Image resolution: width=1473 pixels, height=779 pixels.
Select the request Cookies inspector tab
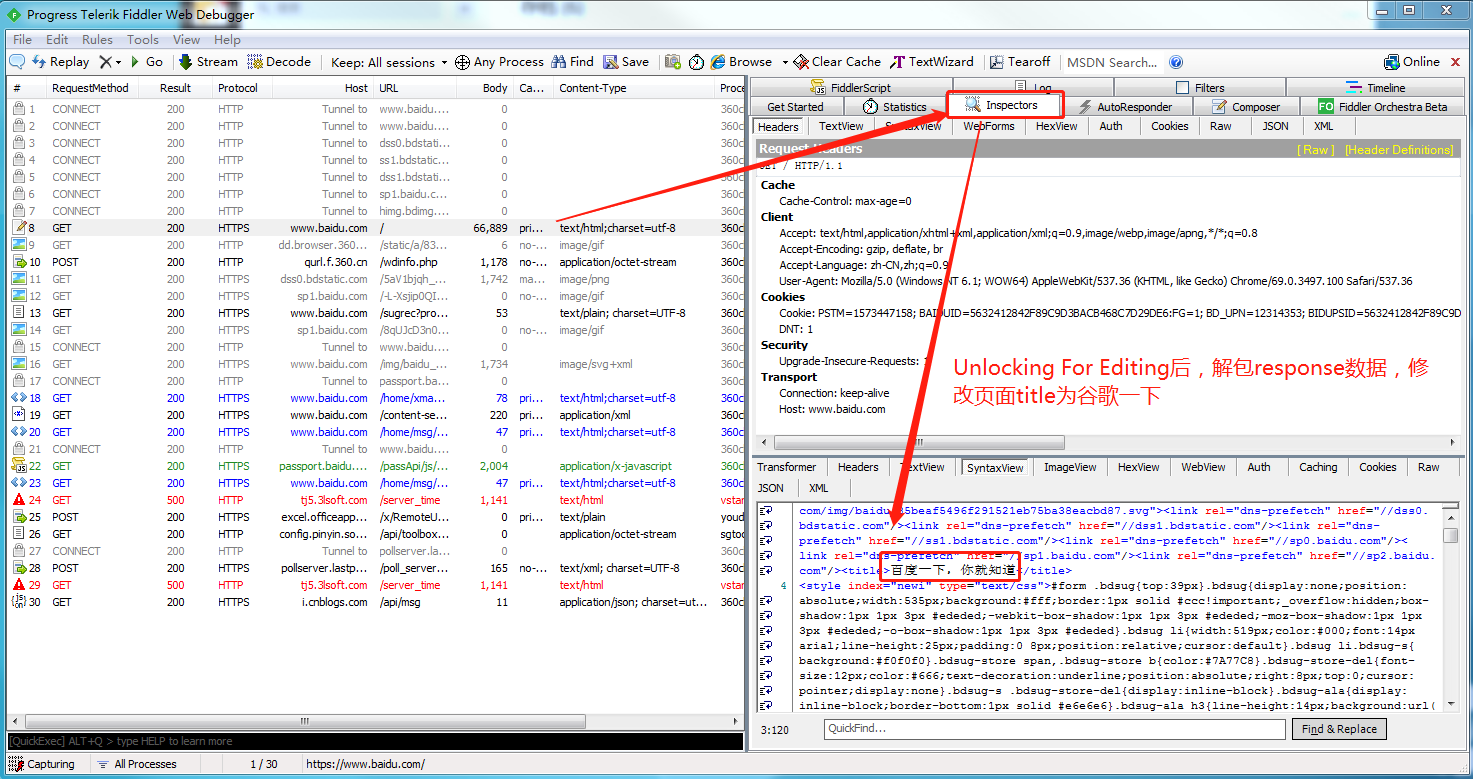click(1169, 126)
